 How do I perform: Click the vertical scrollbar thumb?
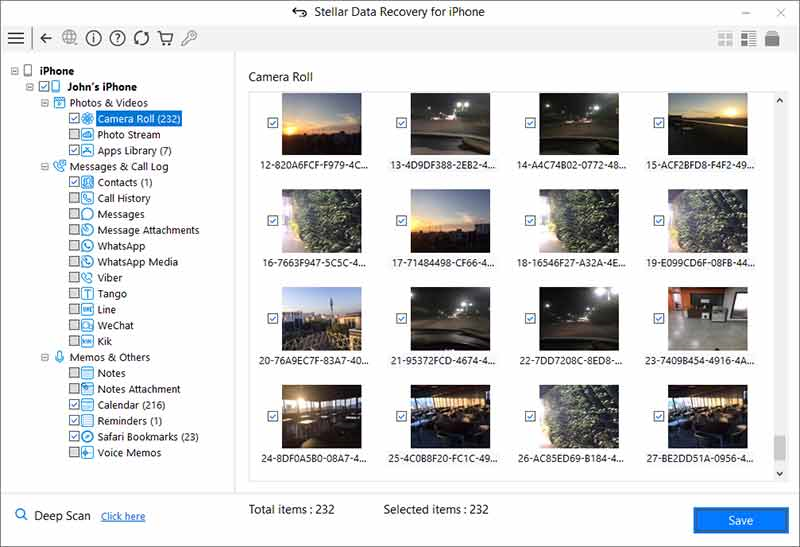[780, 447]
